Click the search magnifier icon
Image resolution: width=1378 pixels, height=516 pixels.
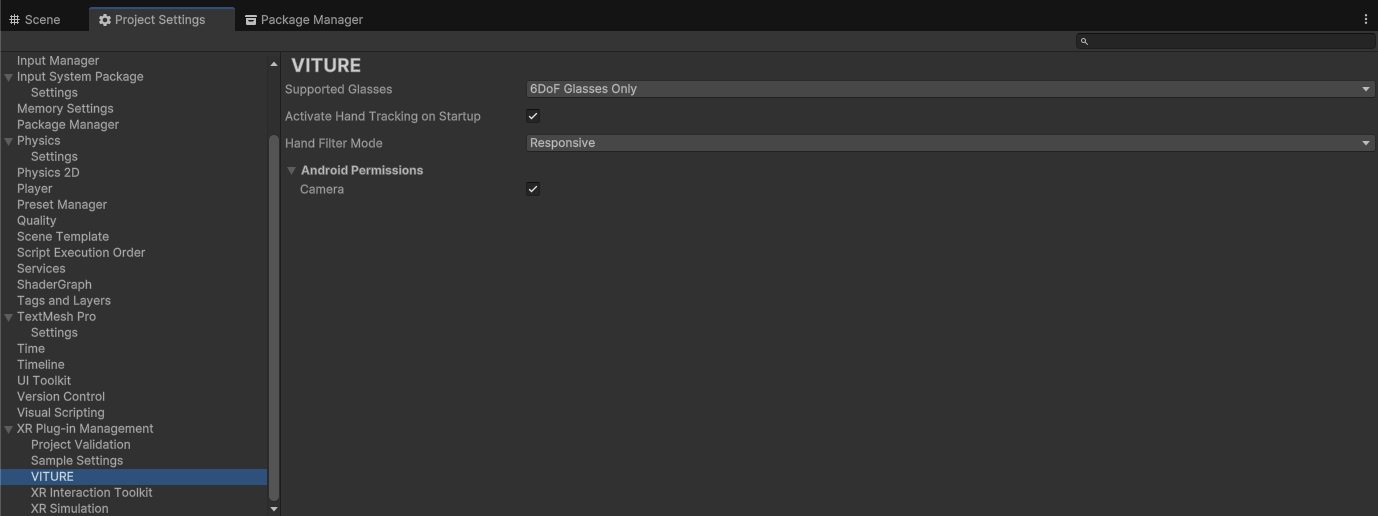tap(1084, 41)
